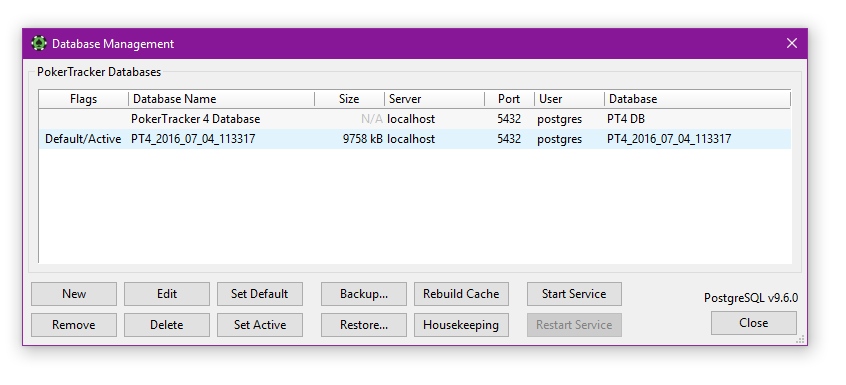The width and height of the screenshot is (846, 385).
Task: Click the PostgreSQL v9.6.0 version label
Action: 751,298
